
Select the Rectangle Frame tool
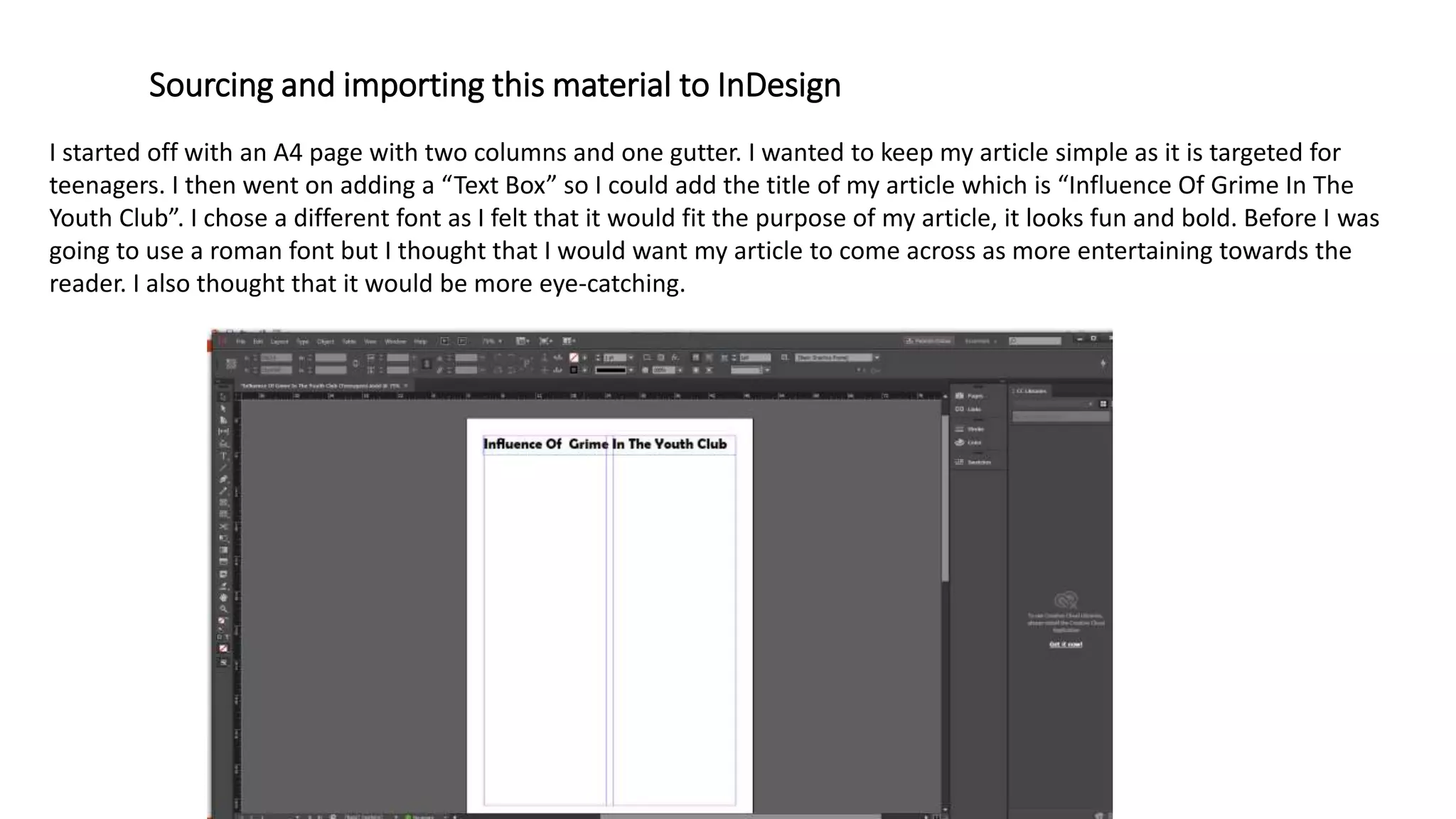pos(223,503)
